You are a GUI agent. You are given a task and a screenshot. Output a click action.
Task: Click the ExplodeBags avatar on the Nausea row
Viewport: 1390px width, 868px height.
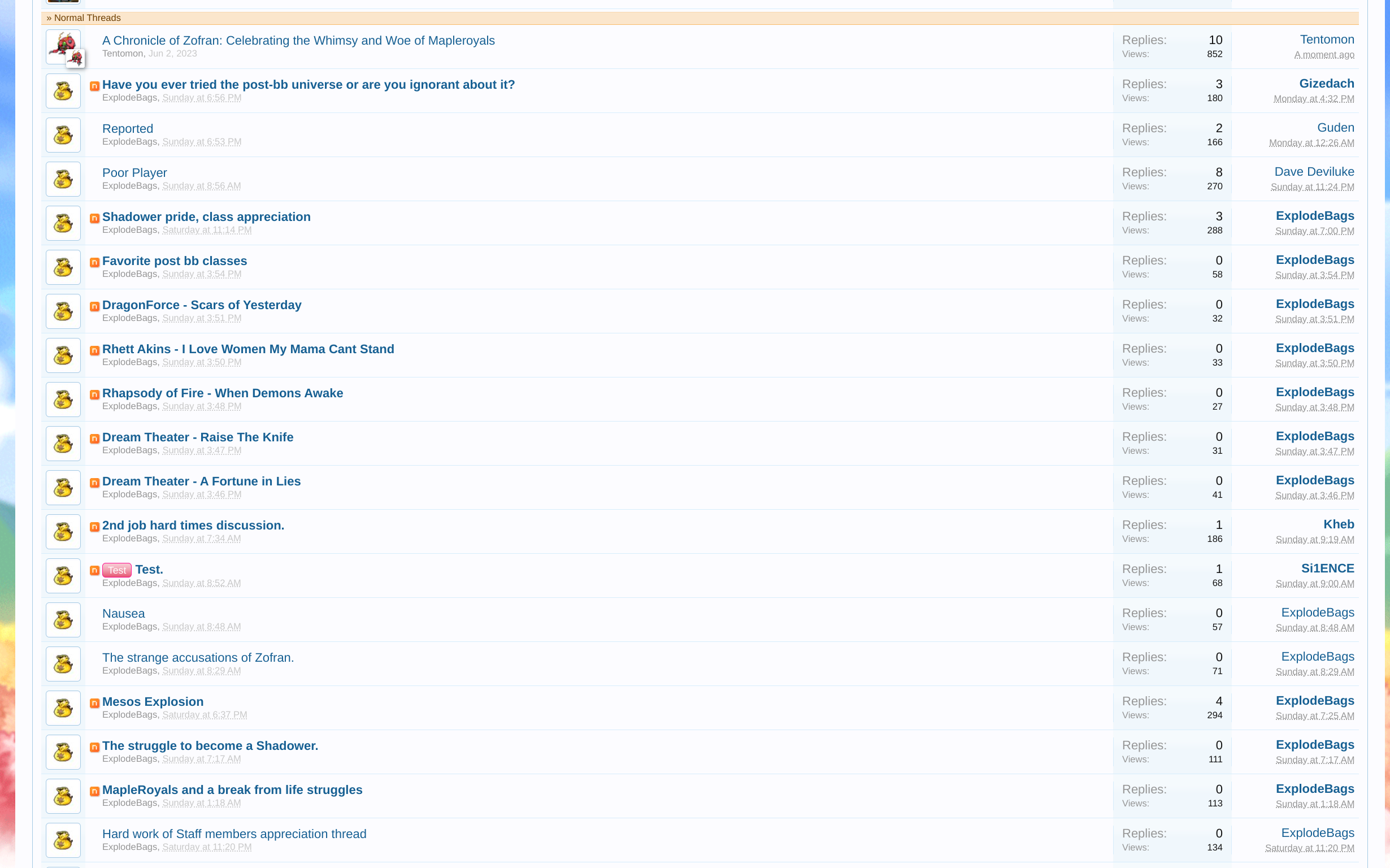click(x=63, y=620)
